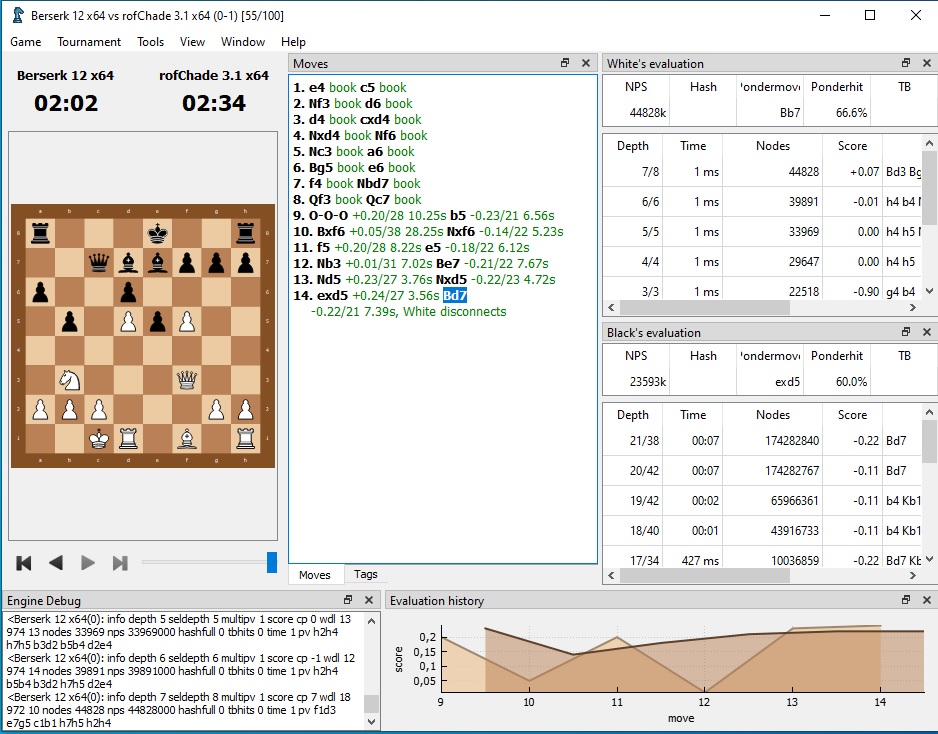Click Depth column header in White's evaluation
The image size is (938, 734).
coord(632,146)
